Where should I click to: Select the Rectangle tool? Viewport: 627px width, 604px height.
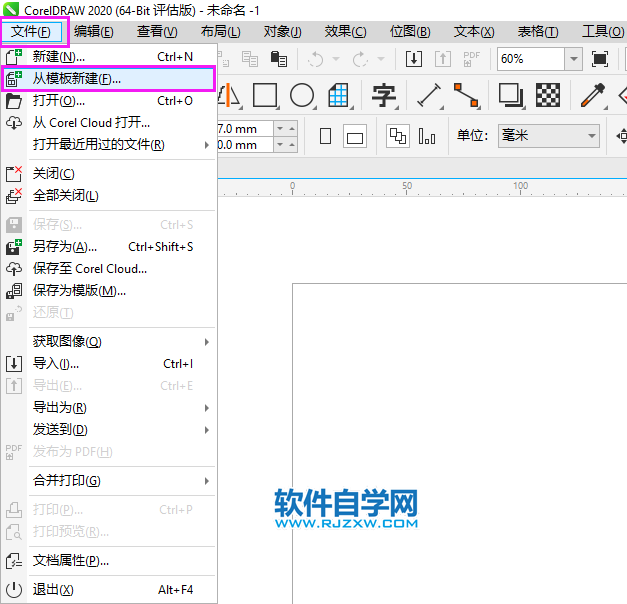[x=265, y=95]
